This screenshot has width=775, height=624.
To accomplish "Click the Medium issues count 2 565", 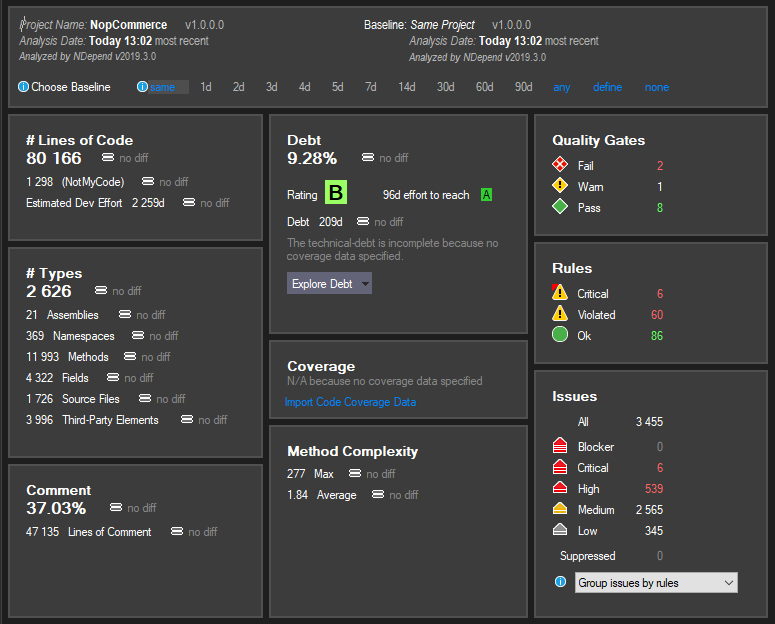I will (x=649, y=510).
